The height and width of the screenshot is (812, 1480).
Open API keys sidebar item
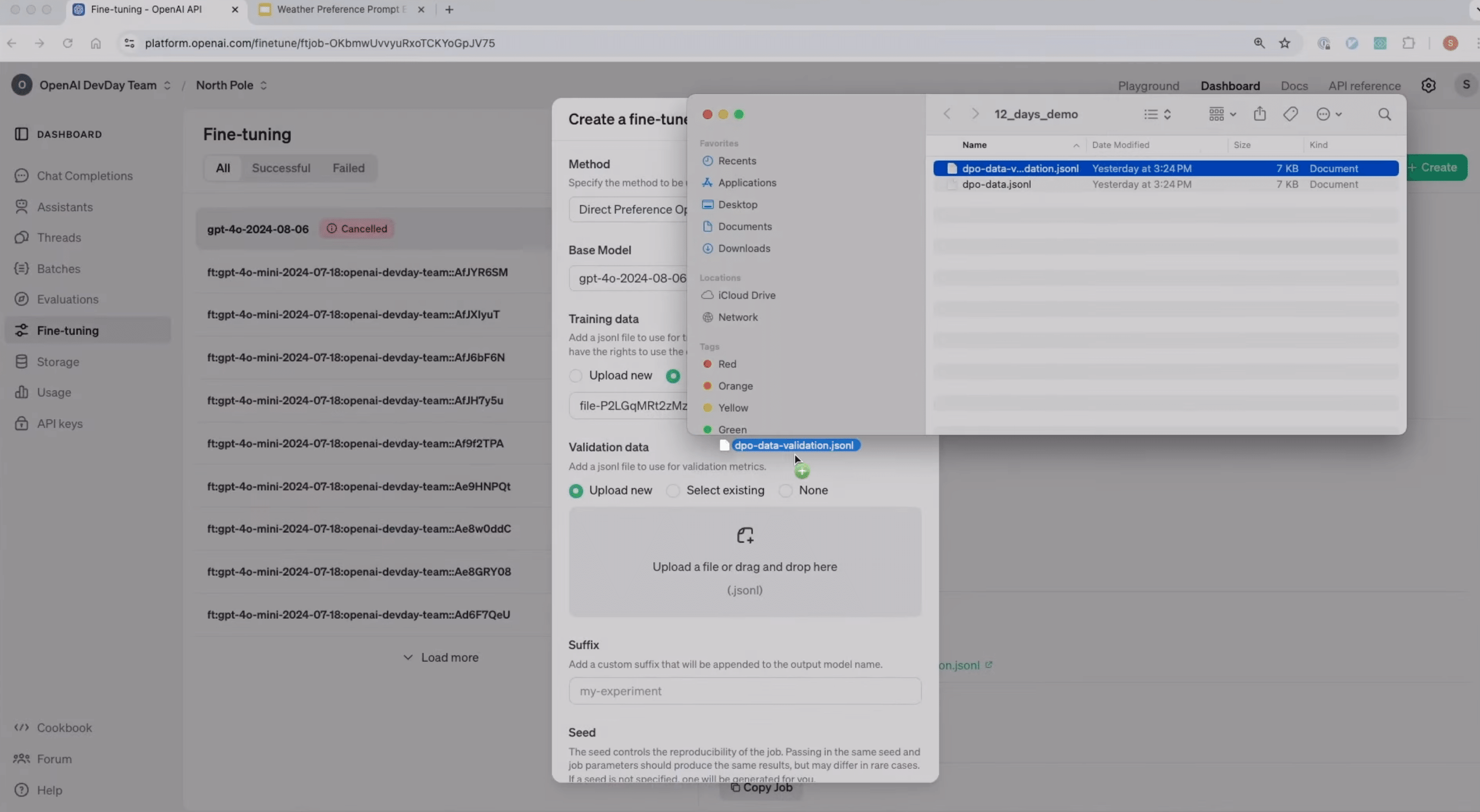pyautogui.click(x=60, y=423)
